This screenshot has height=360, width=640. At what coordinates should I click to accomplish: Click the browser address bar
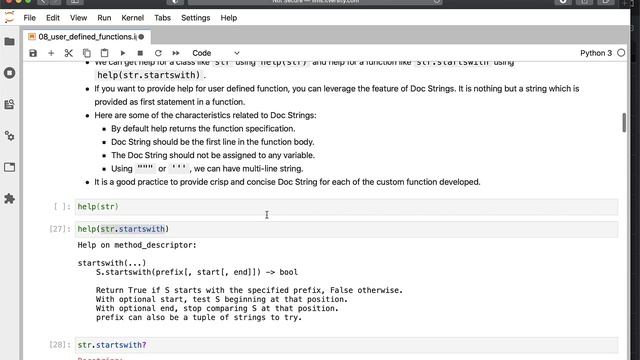[316, 2]
